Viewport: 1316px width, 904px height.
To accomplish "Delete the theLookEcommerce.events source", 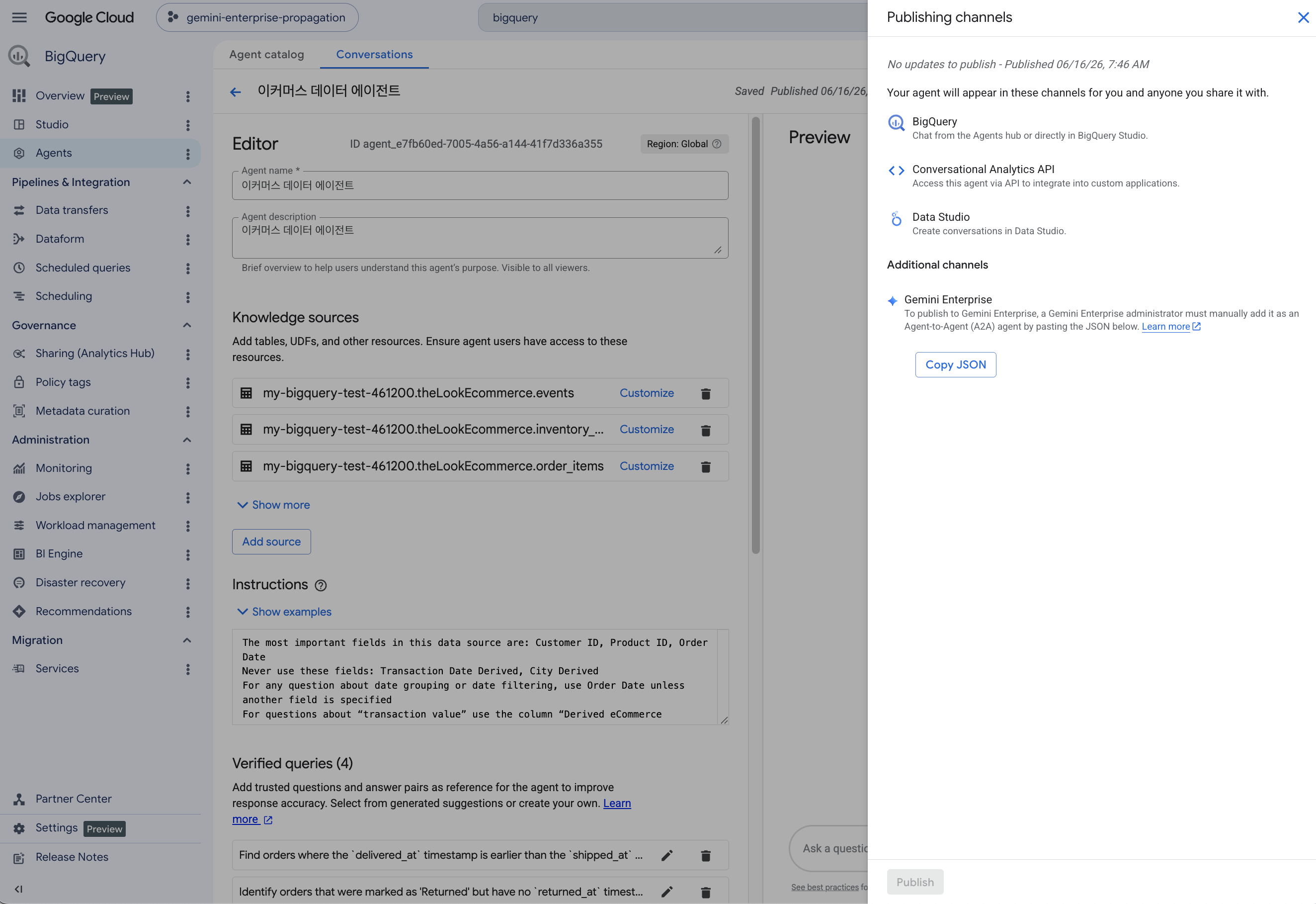I will [x=706, y=394].
